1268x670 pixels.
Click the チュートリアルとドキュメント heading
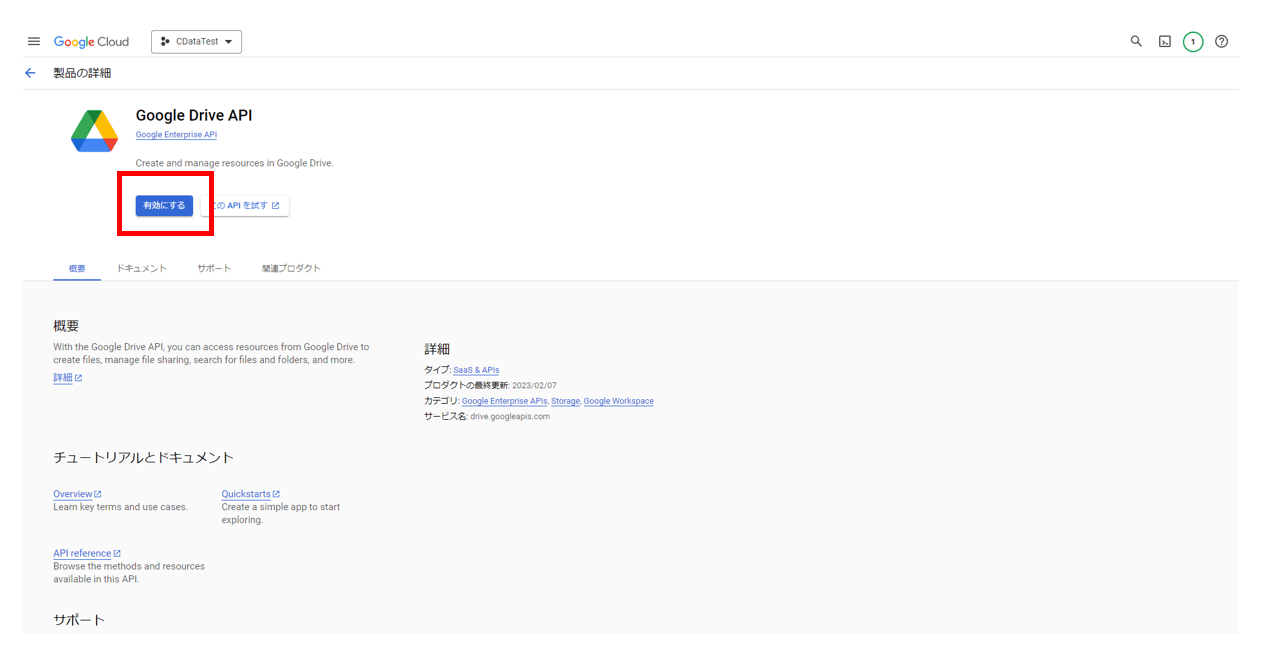pos(143,457)
